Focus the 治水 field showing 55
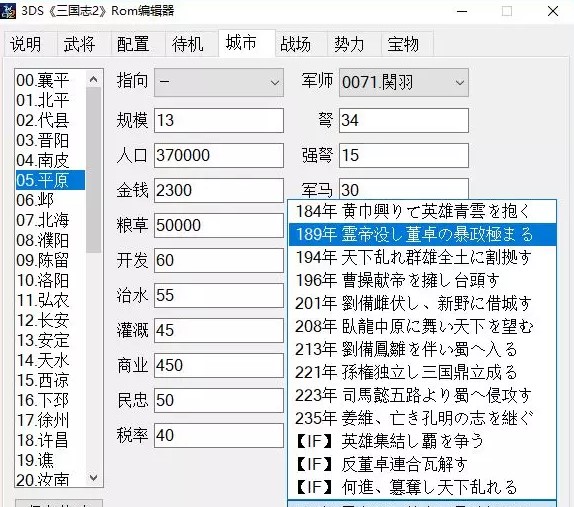574x507 pixels. [219, 295]
